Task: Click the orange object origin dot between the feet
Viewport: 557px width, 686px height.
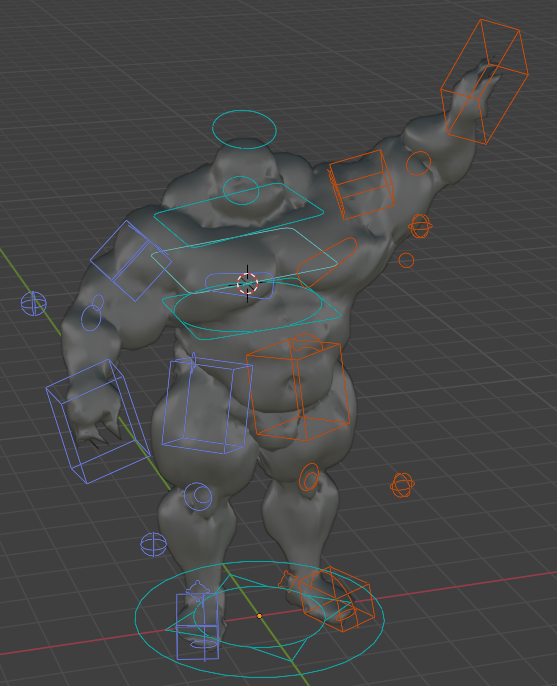Action: [259, 616]
